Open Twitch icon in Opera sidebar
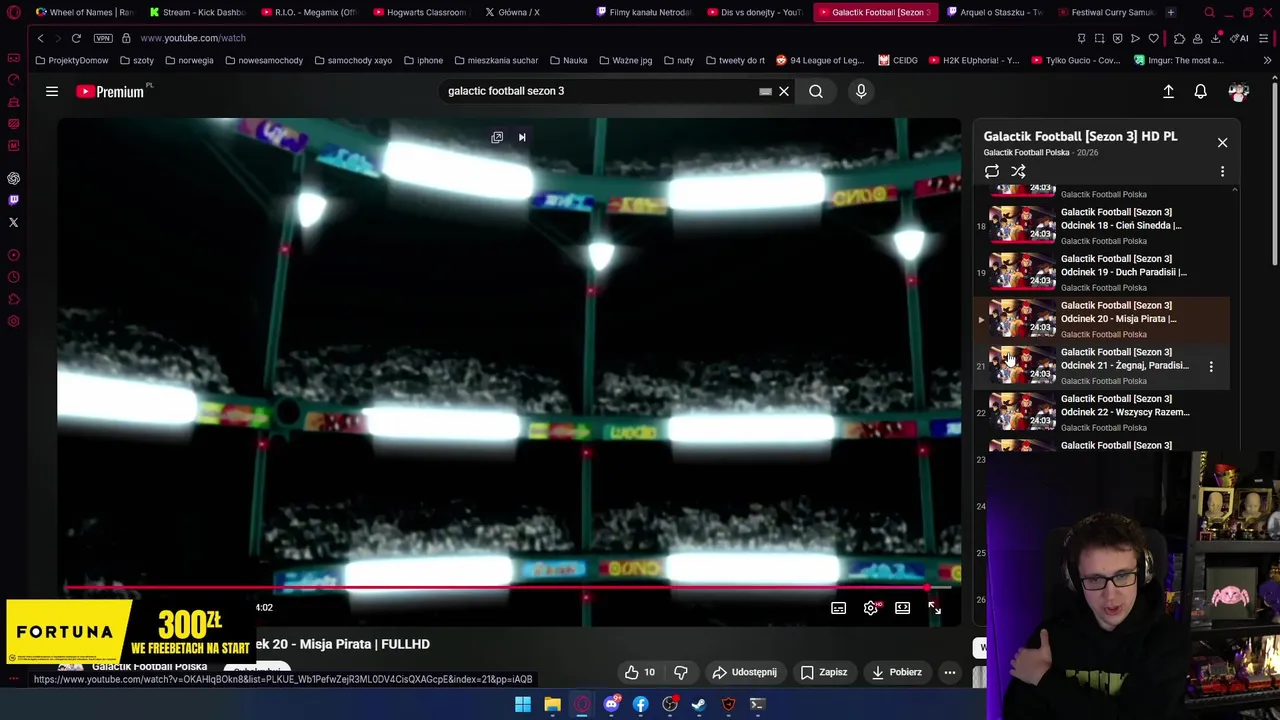 click(x=14, y=200)
